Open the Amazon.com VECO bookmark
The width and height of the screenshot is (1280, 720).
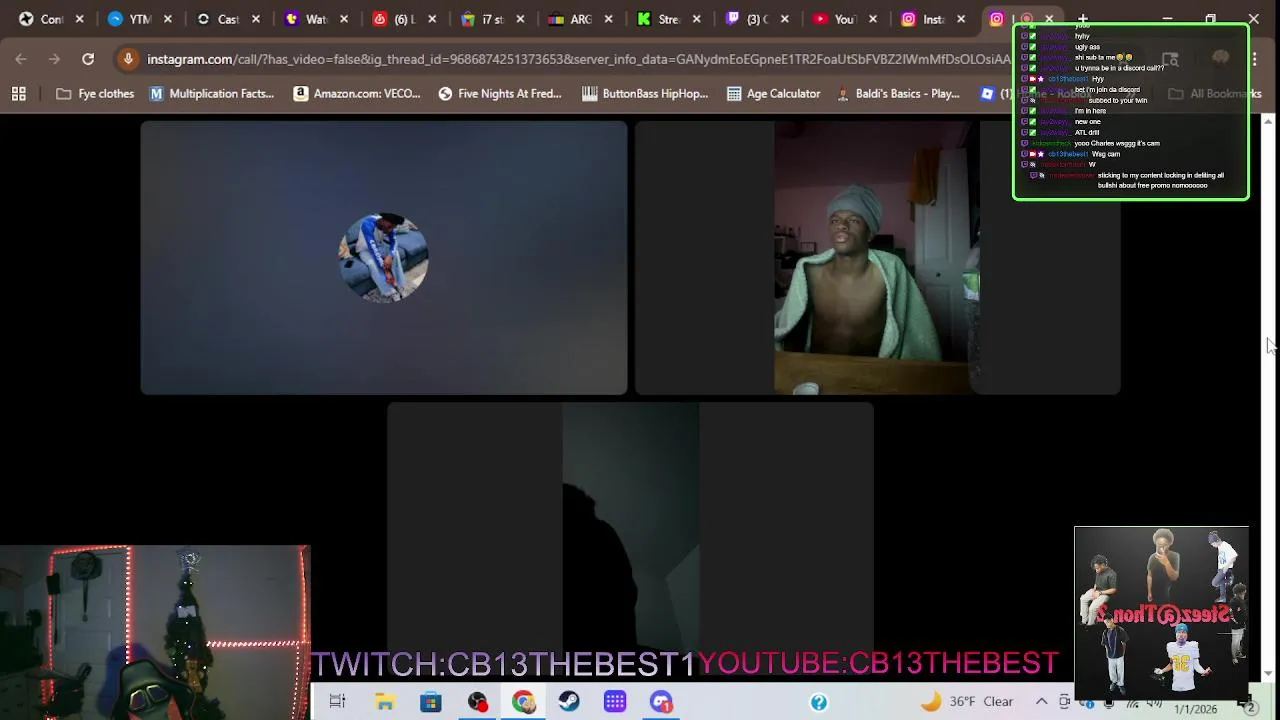coord(356,93)
